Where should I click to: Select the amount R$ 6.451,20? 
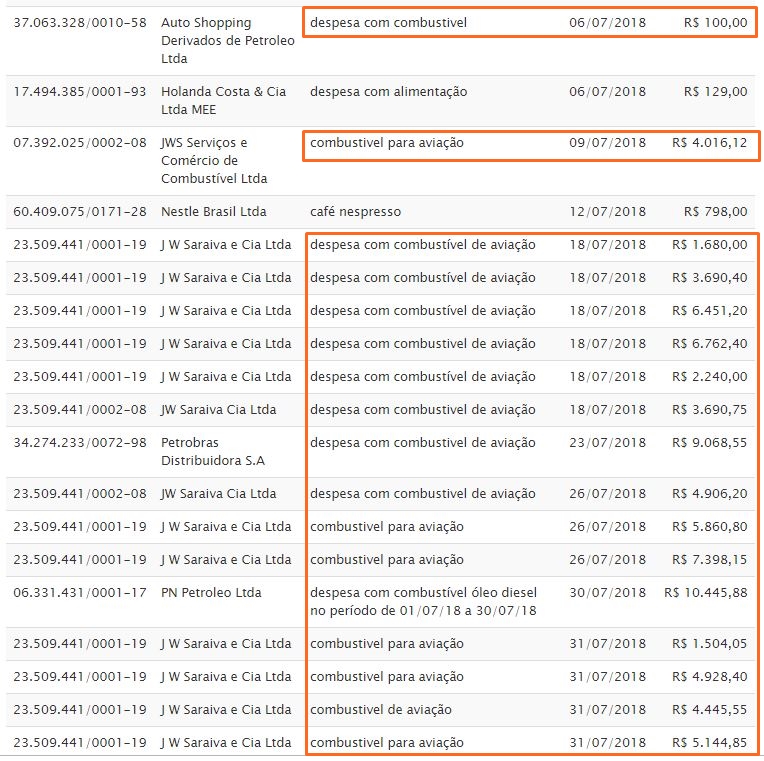[x=709, y=311]
